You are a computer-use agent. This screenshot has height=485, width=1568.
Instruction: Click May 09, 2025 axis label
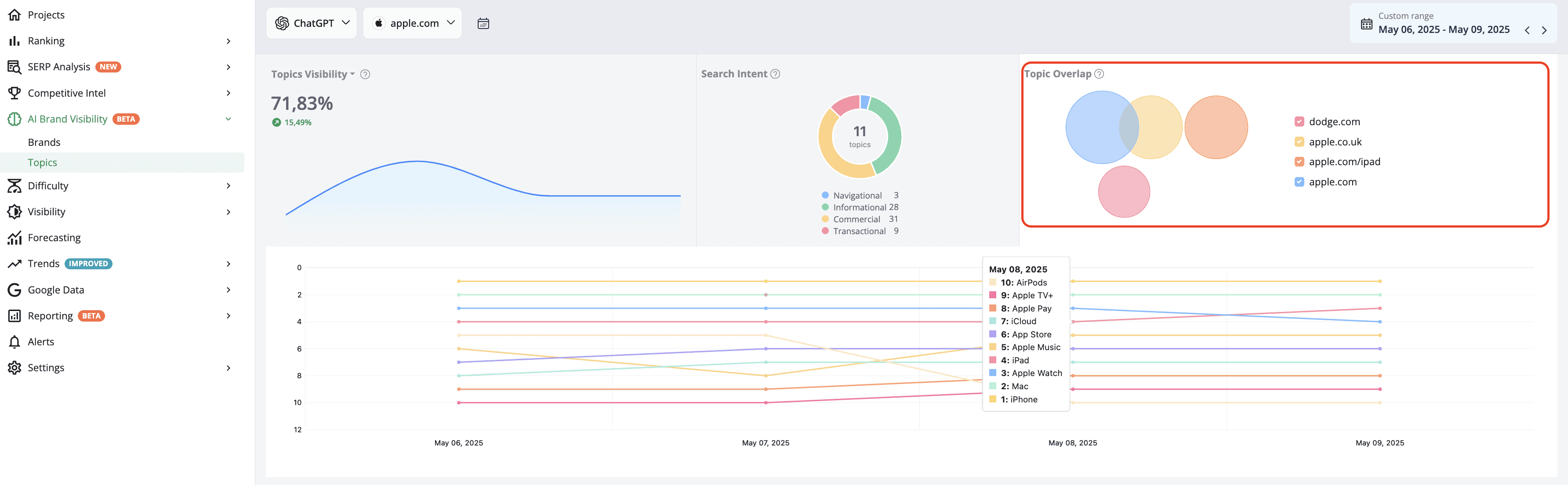coord(1380,443)
